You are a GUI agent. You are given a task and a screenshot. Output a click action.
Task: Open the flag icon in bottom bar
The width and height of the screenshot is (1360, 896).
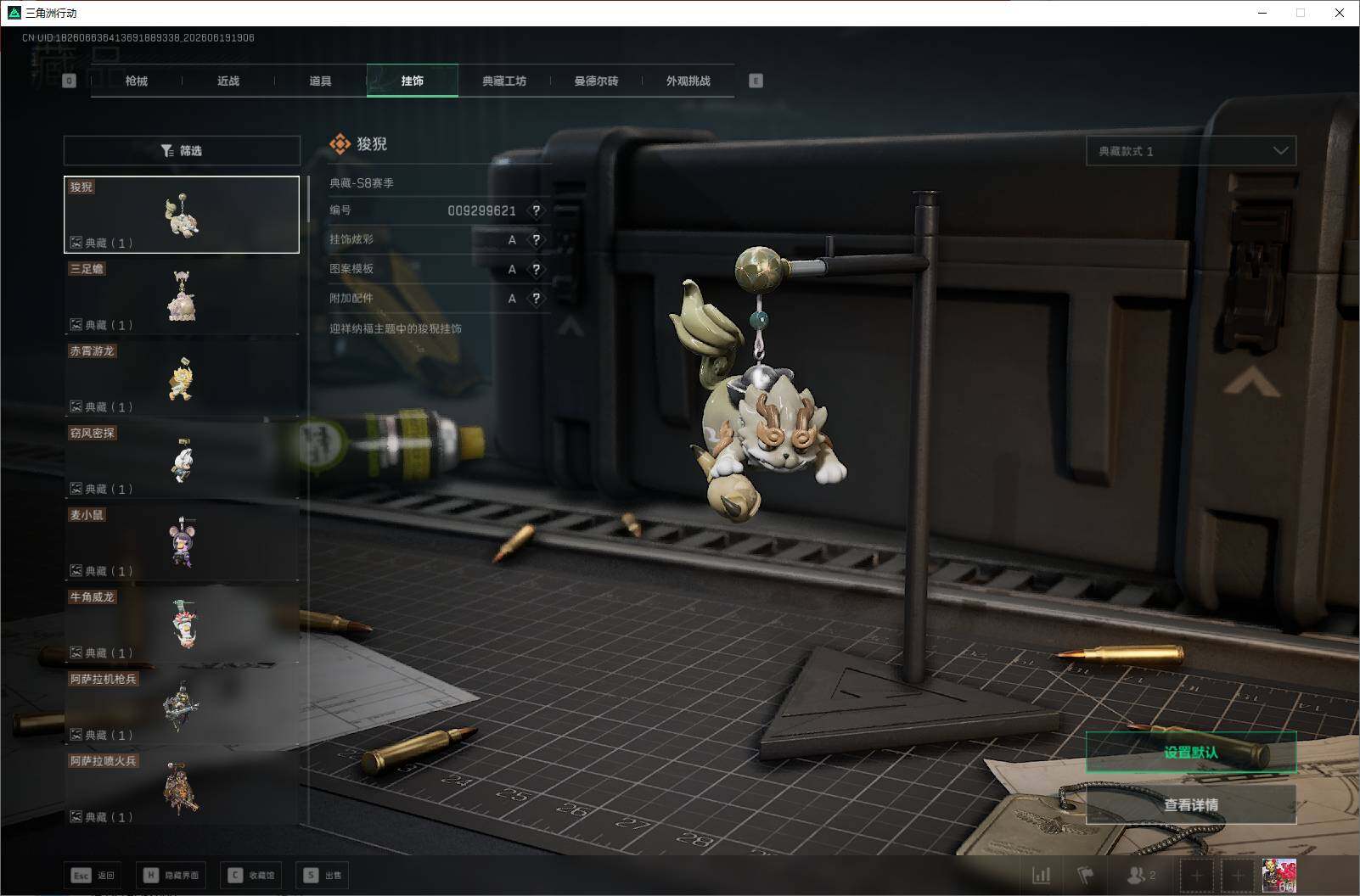tap(1086, 875)
